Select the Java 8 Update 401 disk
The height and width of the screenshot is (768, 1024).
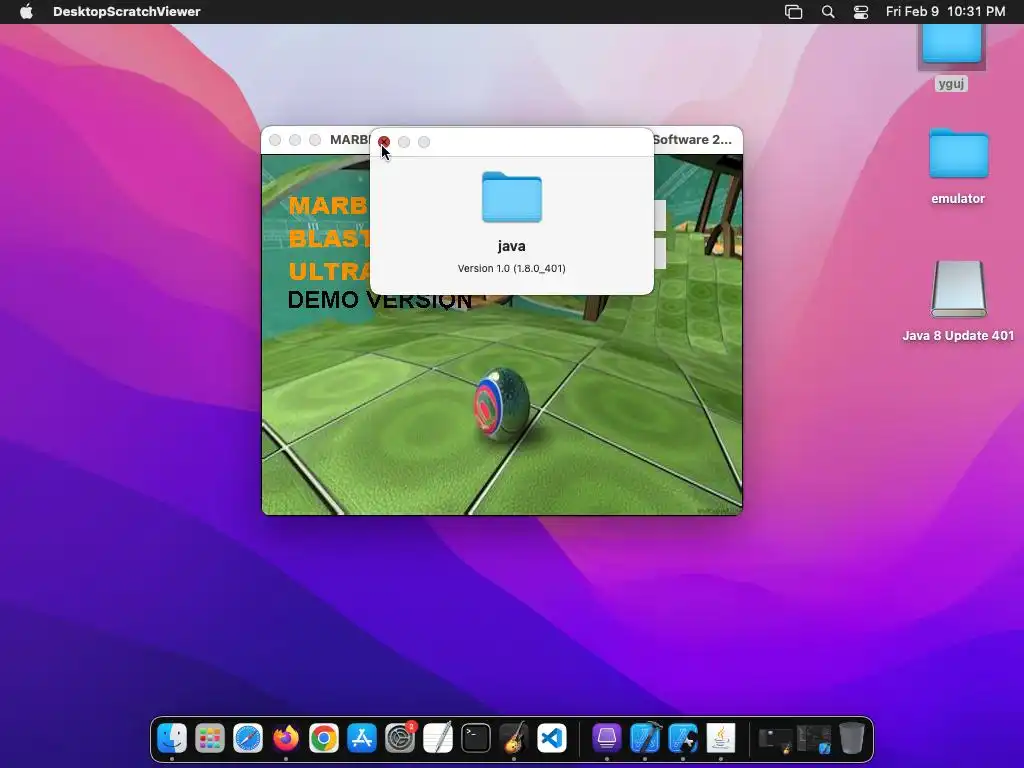[x=958, y=289]
